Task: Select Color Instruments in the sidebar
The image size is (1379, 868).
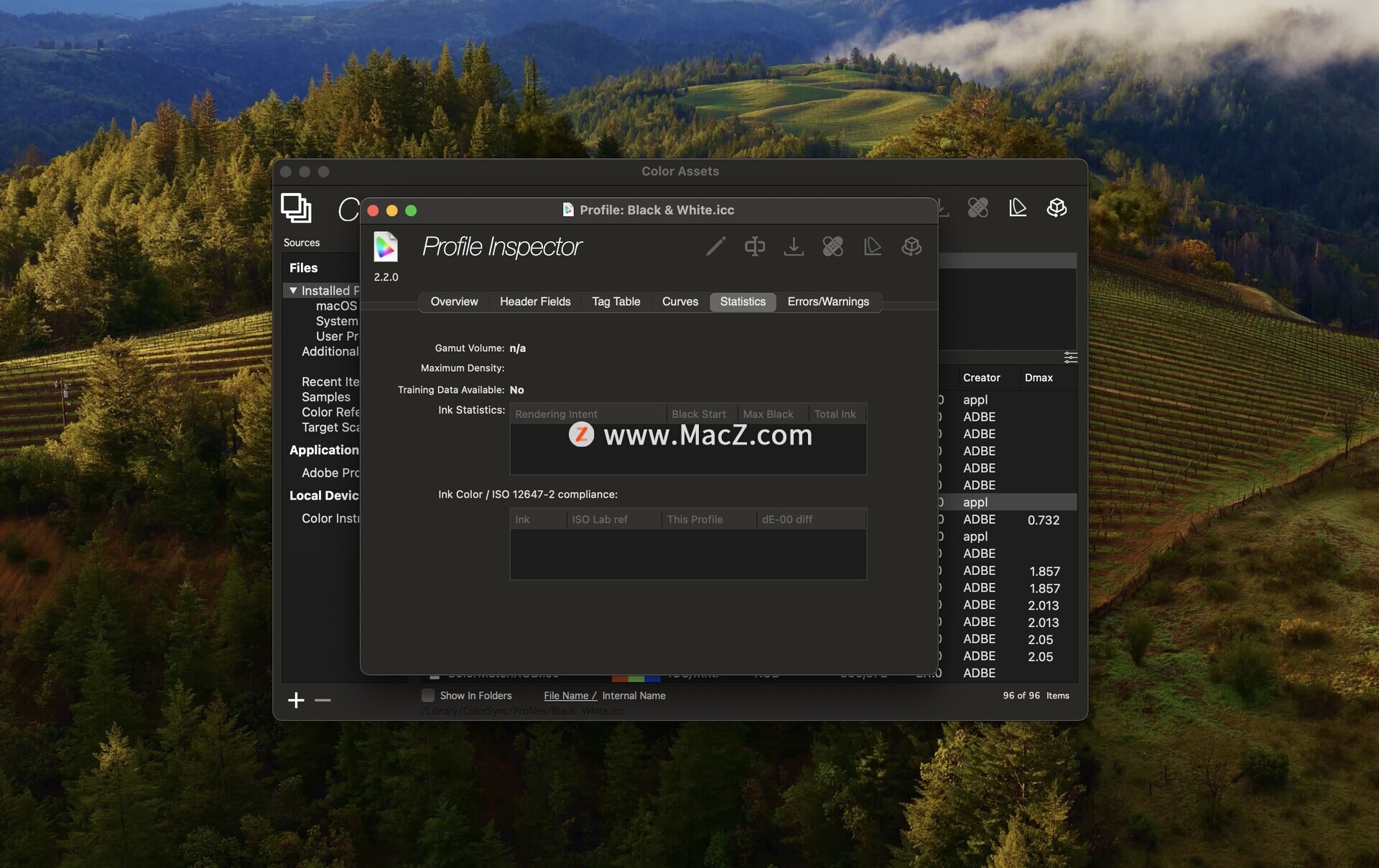Action: [x=330, y=518]
